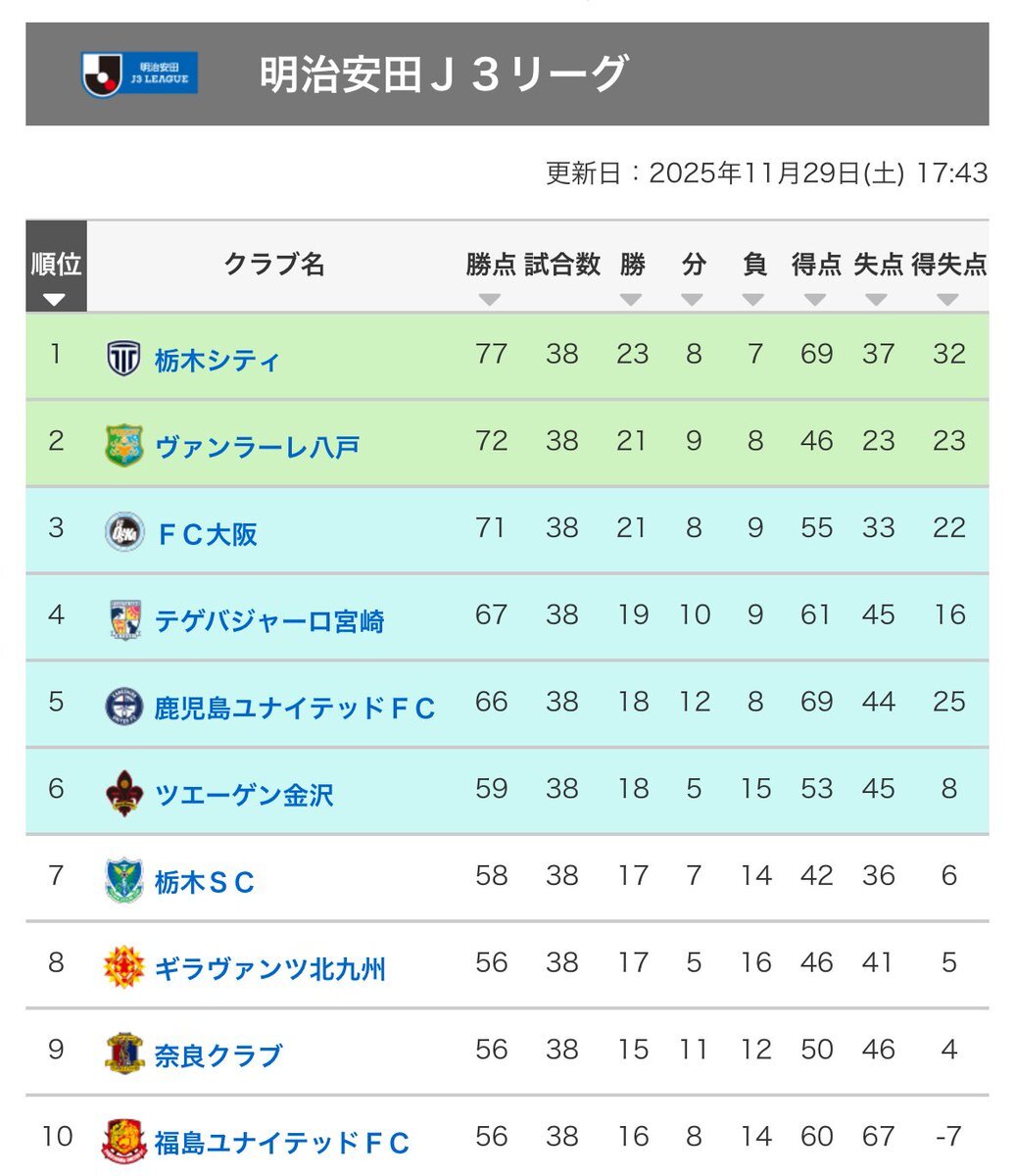This screenshot has height=1176, width=1015.
Task: Click the Tochigi City club crest
Action: pyautogui.click(x=123, y=359)
